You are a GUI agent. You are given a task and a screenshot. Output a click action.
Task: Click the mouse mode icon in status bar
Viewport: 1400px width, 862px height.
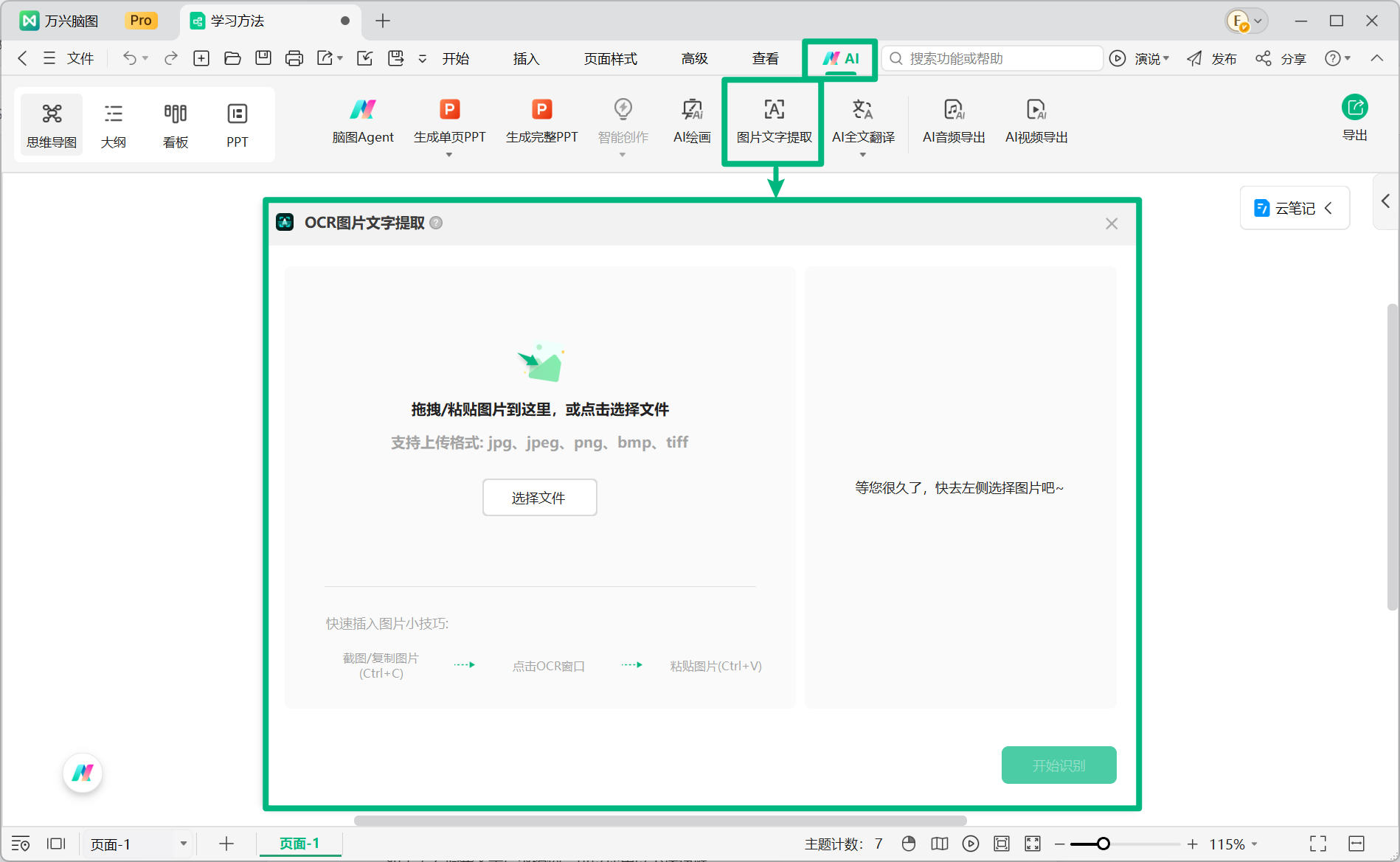click(x=909, y=844)
